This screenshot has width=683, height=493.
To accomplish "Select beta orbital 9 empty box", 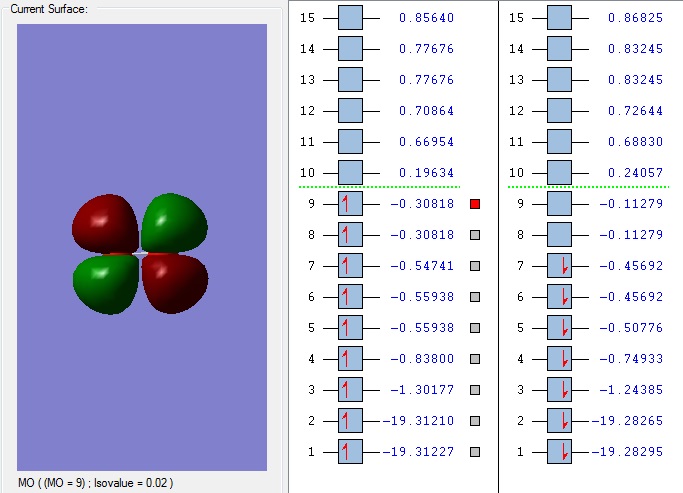I will click(559, 204).
